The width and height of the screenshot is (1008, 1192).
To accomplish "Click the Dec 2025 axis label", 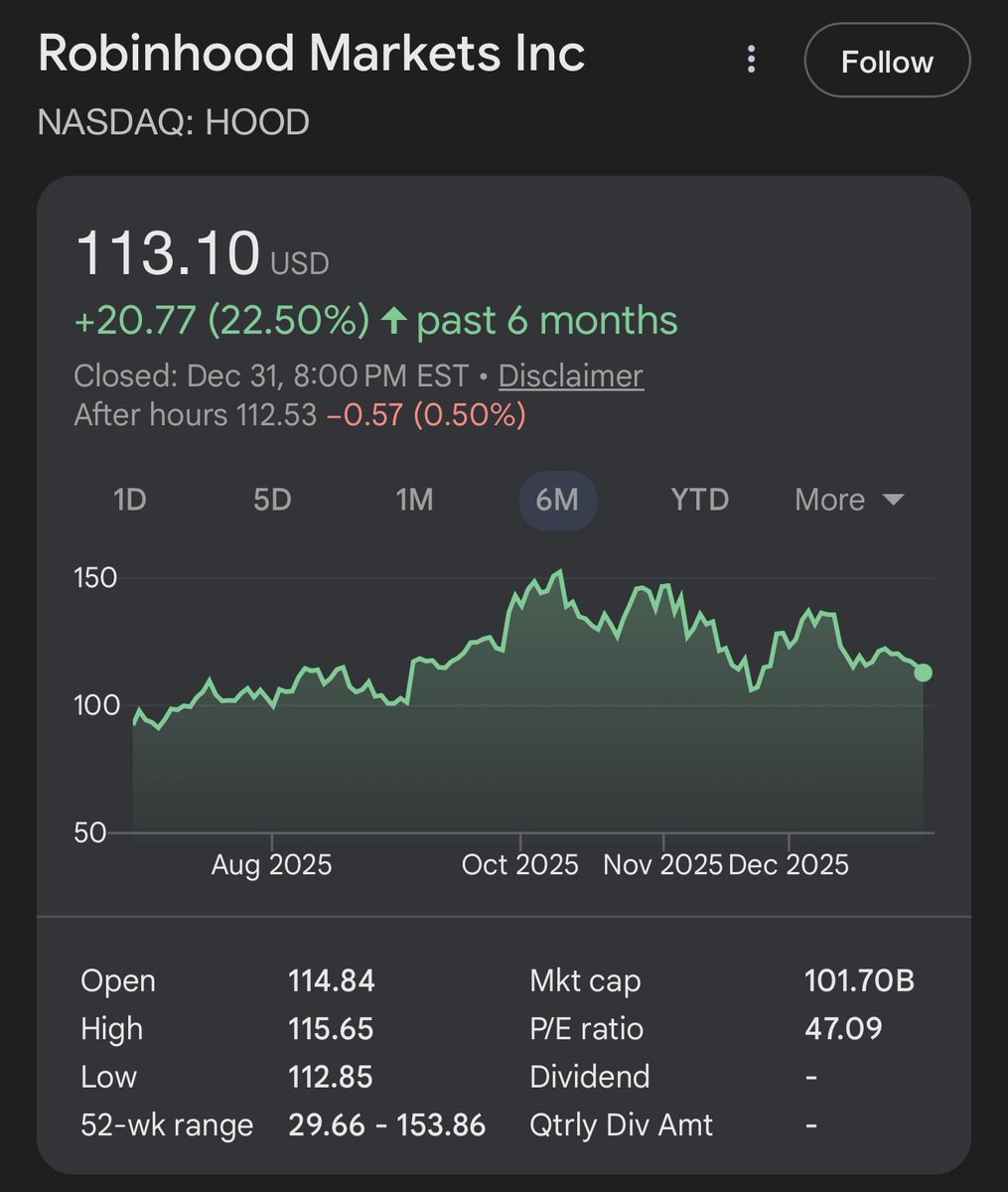I will (789, 864).
